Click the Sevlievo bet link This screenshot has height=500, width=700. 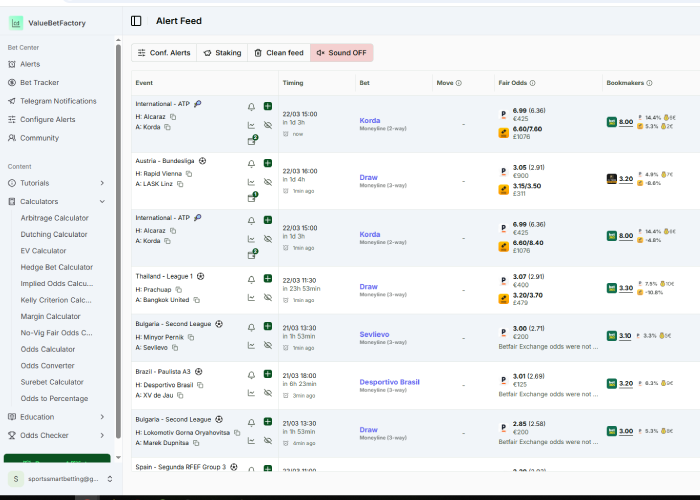click(374, 334)
